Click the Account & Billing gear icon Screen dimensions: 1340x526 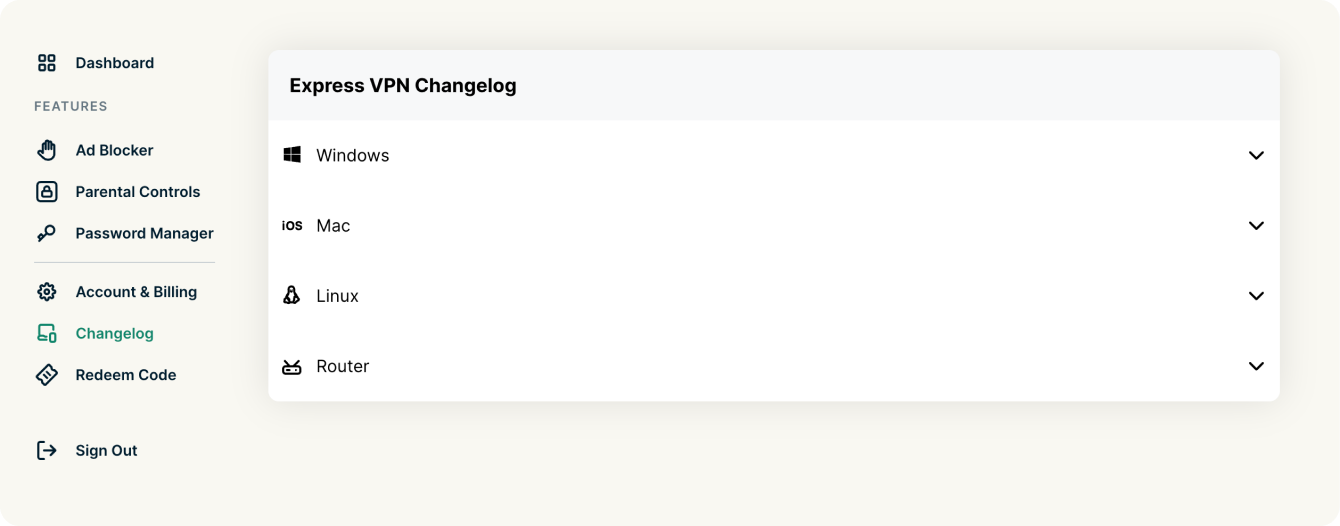point(47,292)
